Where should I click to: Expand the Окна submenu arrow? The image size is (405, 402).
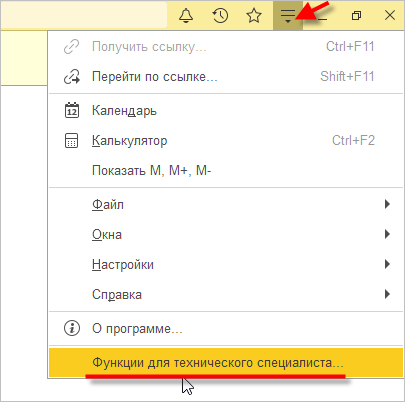pos(387,234)
